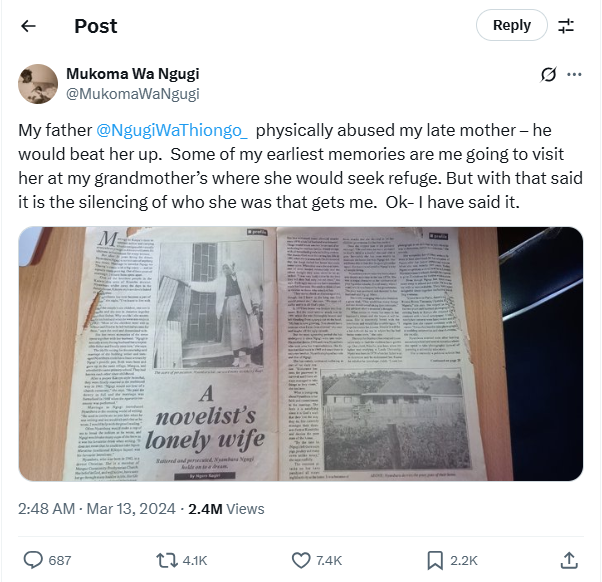Click the 687 replies count
602x582 pixels.
click(60, 560)
